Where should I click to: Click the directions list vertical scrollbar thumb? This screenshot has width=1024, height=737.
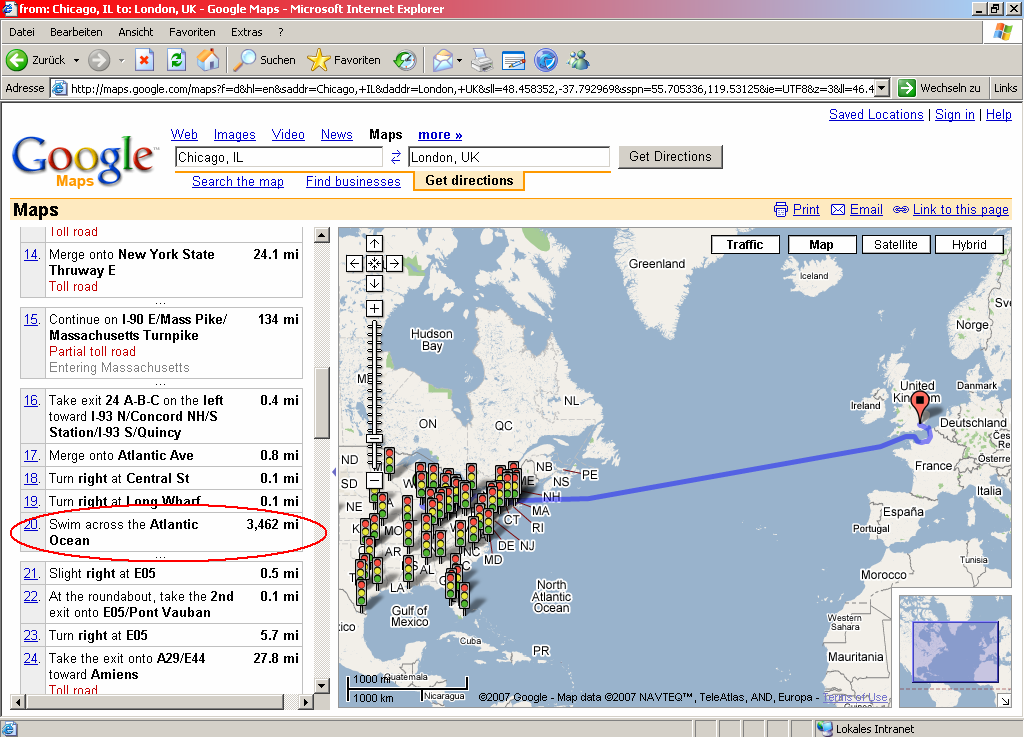click(322, 403)
